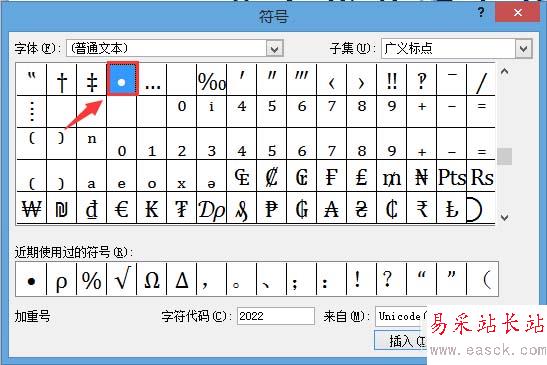Select the superscript letter n symbol
This screenshot has height=365, width=547.
[92, 143]
